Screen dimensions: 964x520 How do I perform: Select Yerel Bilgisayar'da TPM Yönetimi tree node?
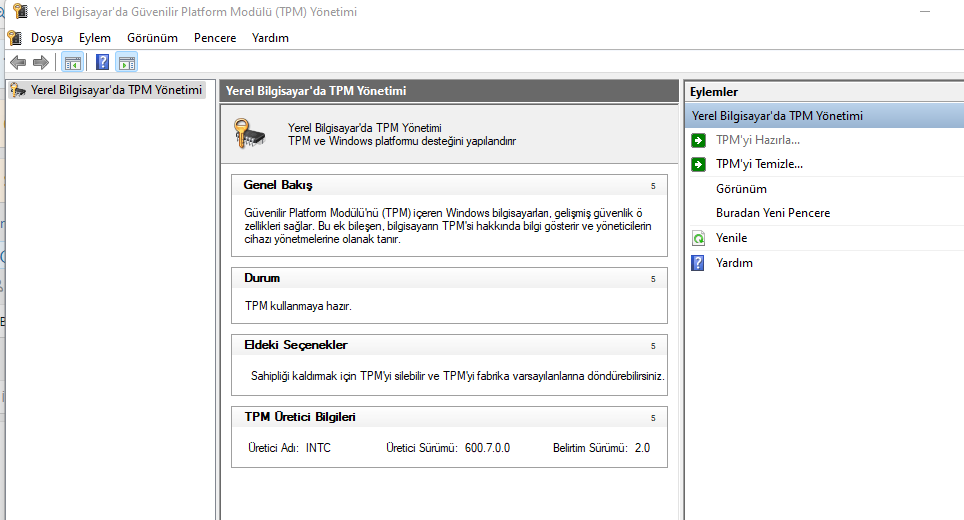pos(116,90)
